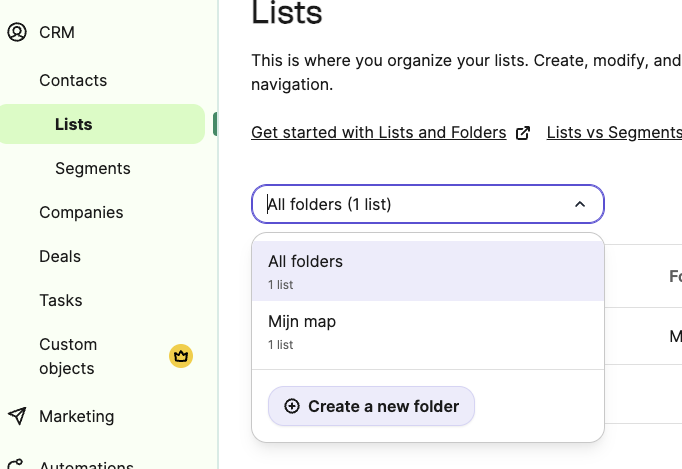The width and height of the screenshot is (682, 469).
Task: Open the Lists vs Segments link
Action: click(x=614, y=132)
